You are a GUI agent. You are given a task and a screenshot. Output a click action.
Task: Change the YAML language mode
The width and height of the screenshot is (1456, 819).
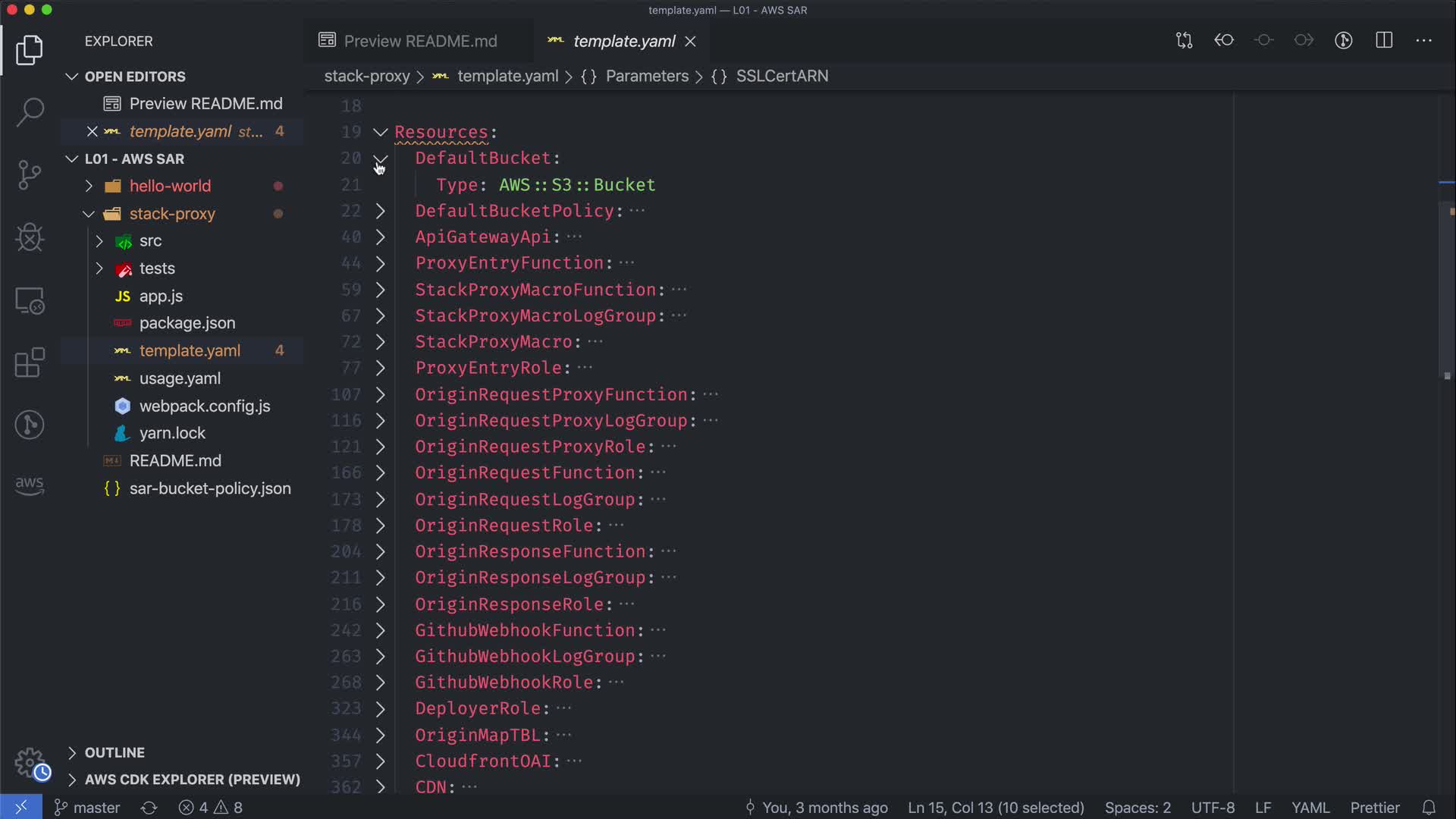click(x=1310, y=808)
